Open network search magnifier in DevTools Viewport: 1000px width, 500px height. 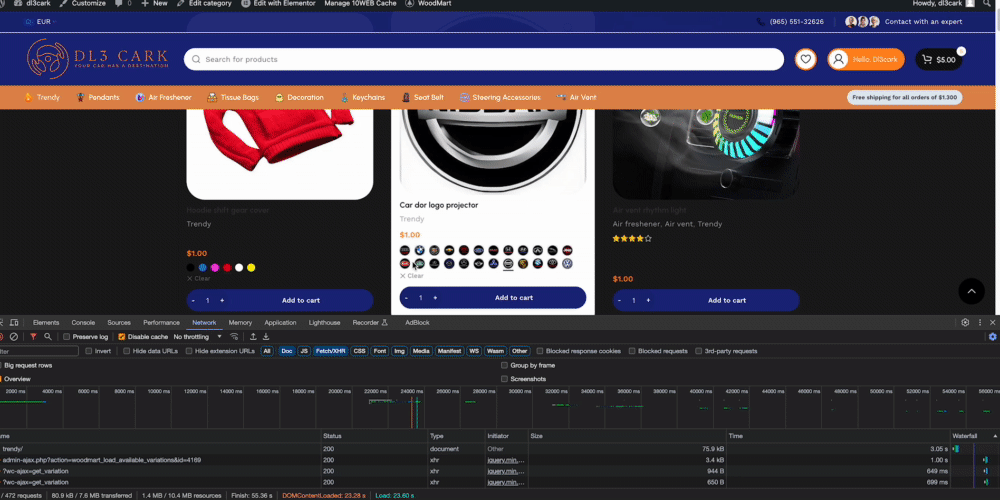tap(48, 337)
